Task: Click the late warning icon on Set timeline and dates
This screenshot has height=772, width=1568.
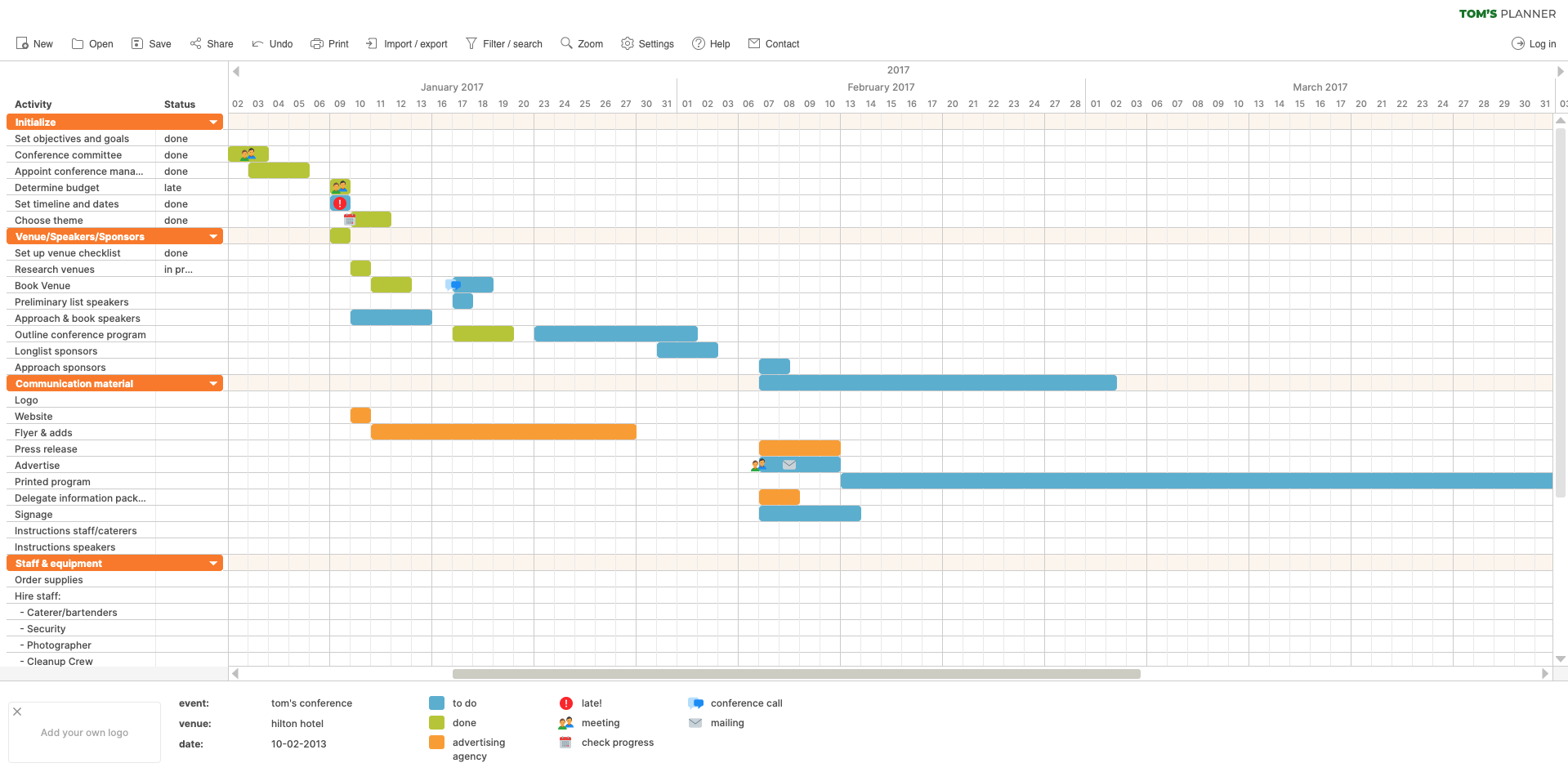Action: pos(340,203)
